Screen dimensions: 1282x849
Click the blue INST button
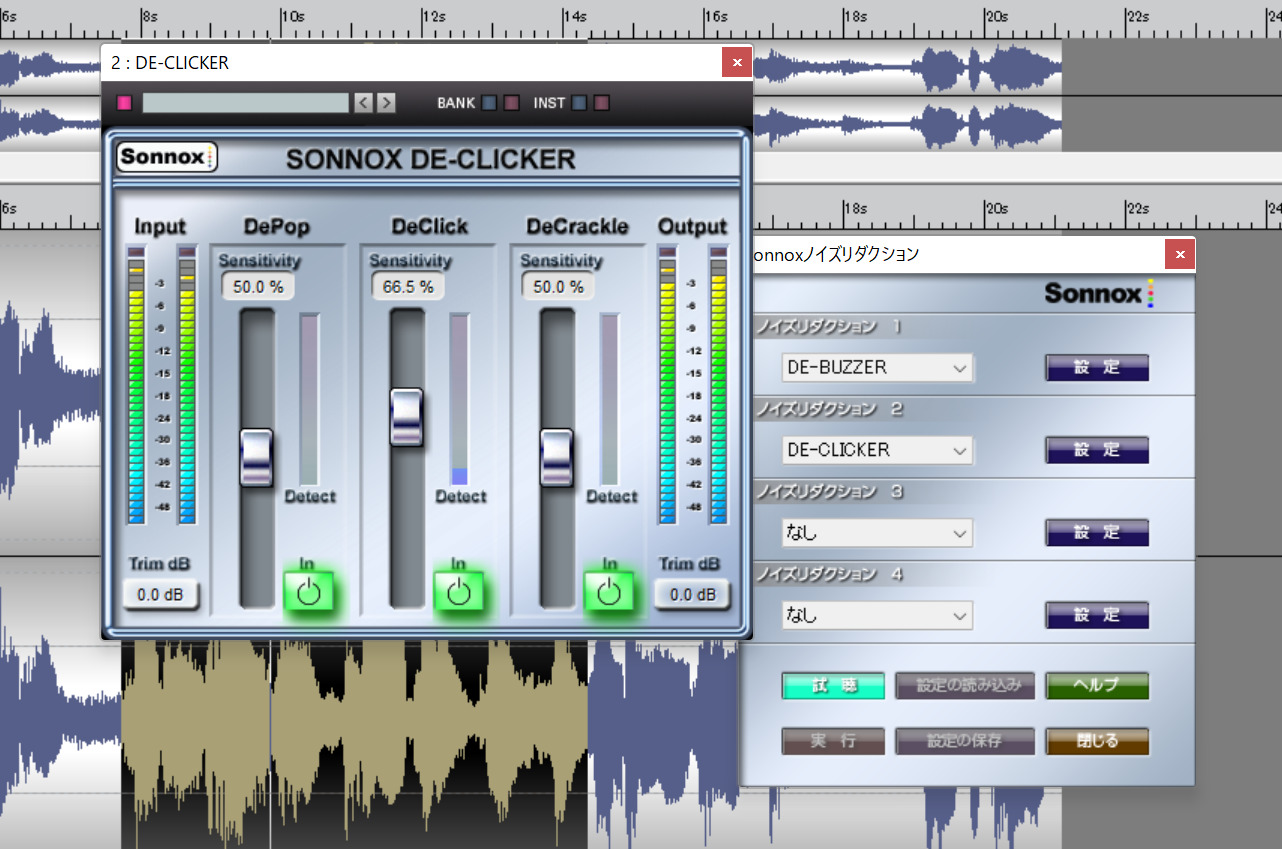[579, 103]
